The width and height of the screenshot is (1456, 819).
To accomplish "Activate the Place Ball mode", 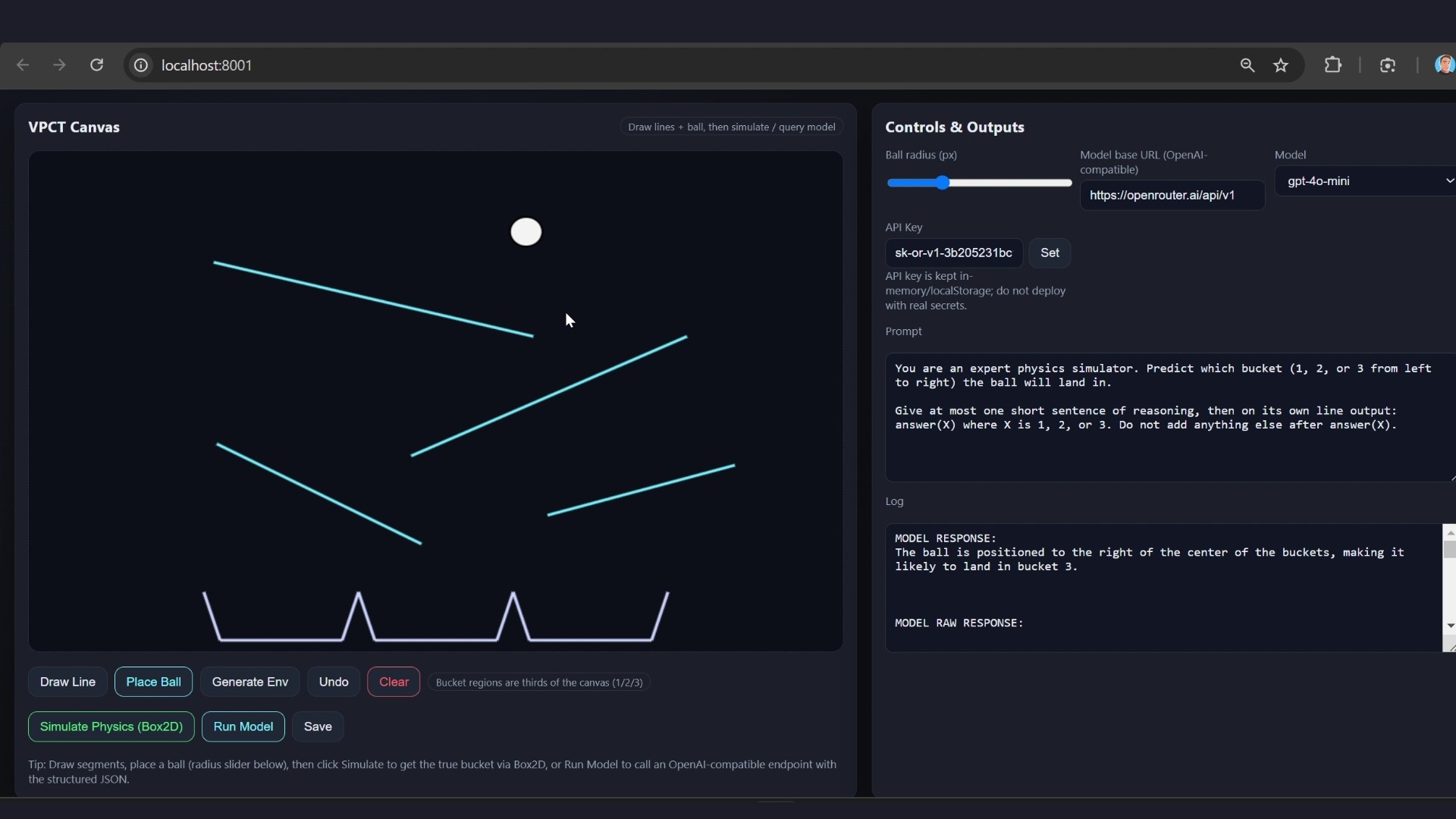I will tap(153, 682).
